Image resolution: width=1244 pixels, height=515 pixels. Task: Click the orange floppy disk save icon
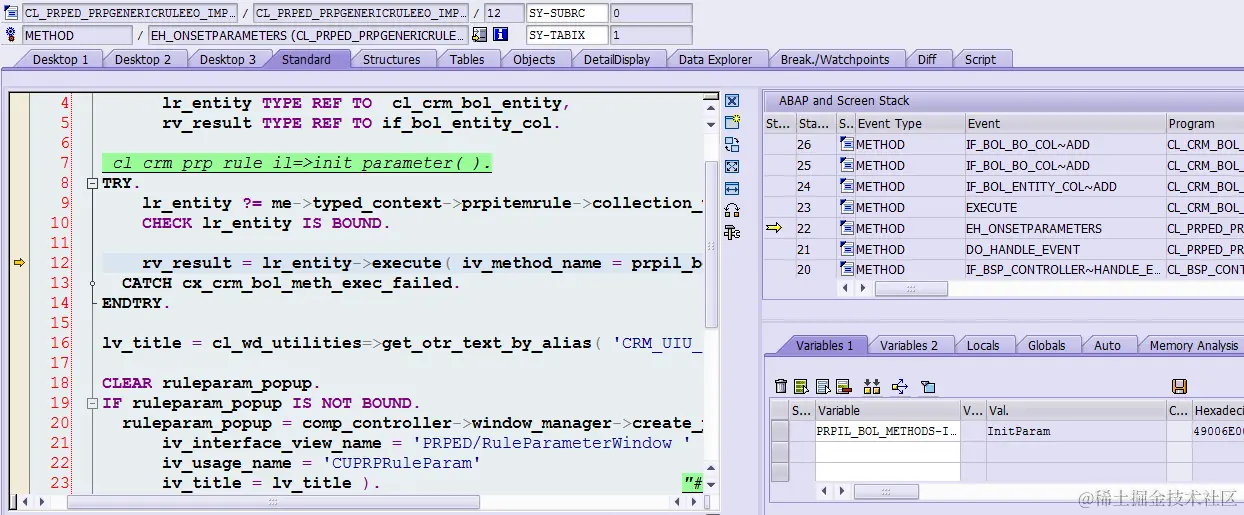click(1179, 386)
